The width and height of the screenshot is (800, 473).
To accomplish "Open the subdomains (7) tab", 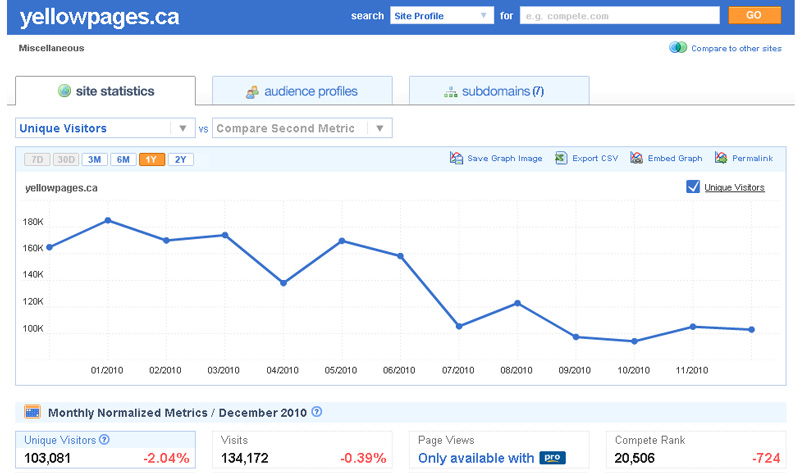I will pyautogui.click(x=499, y=91).
